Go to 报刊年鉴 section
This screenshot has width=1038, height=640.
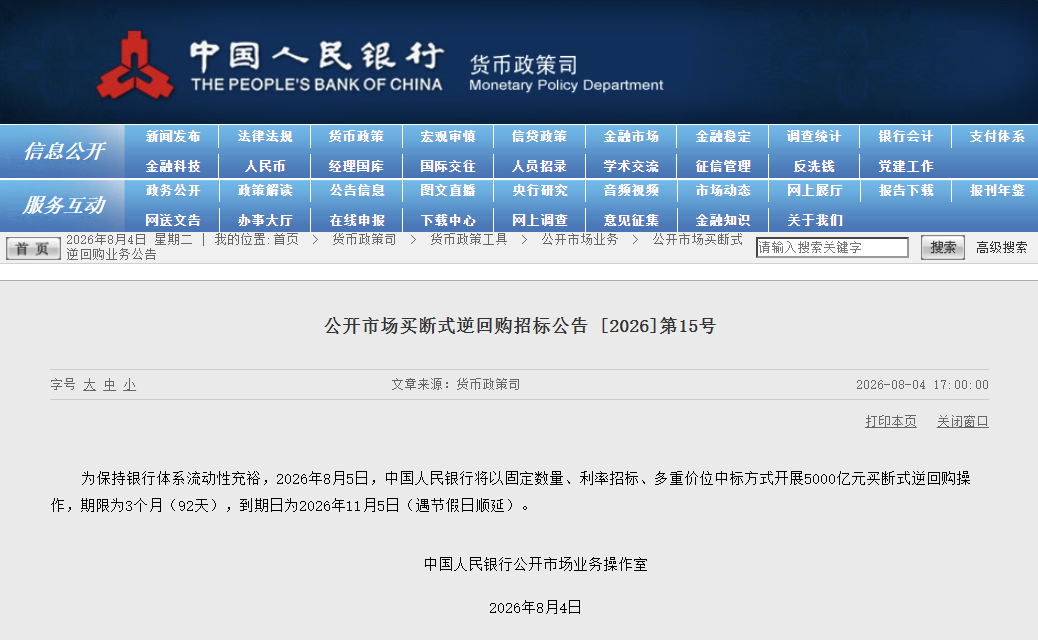pos(997,191)
